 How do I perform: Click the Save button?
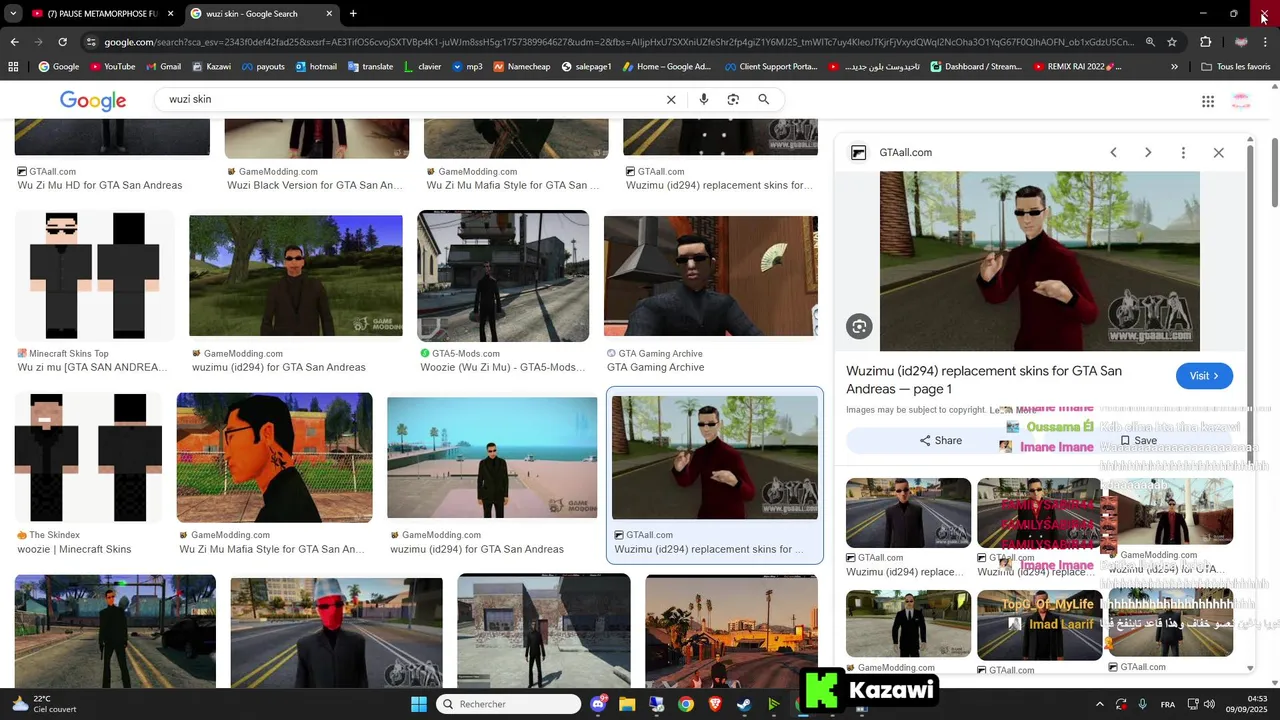(x=1138, y=440)
